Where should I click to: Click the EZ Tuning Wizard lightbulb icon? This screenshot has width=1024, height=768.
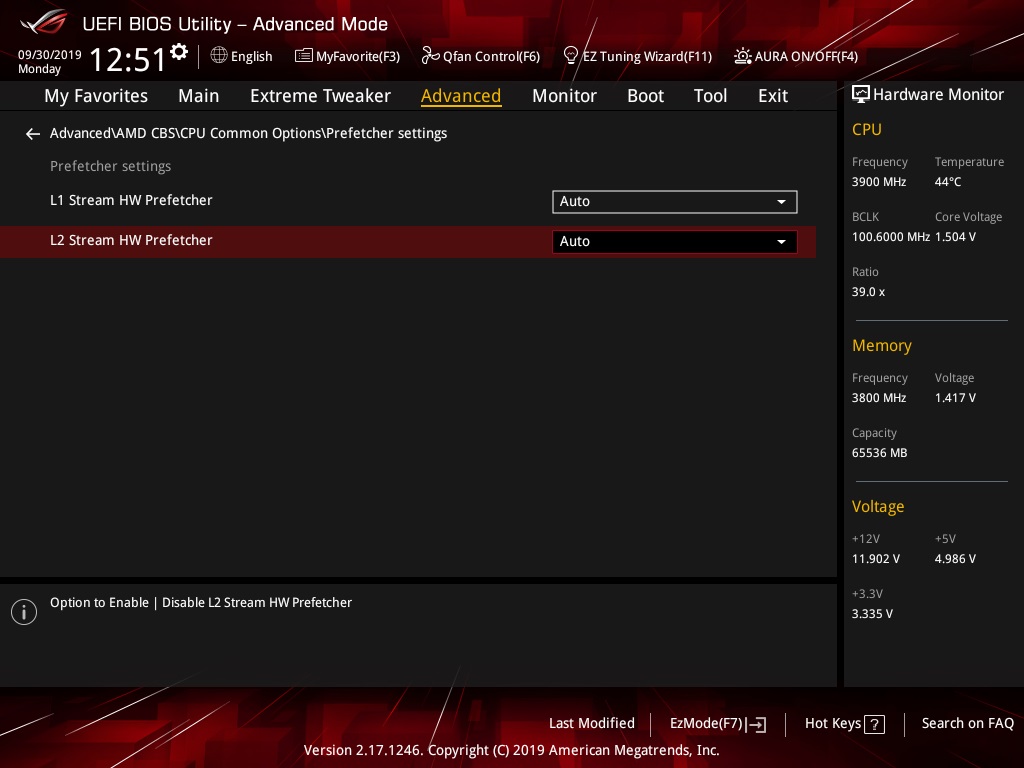tap(571, 56)
